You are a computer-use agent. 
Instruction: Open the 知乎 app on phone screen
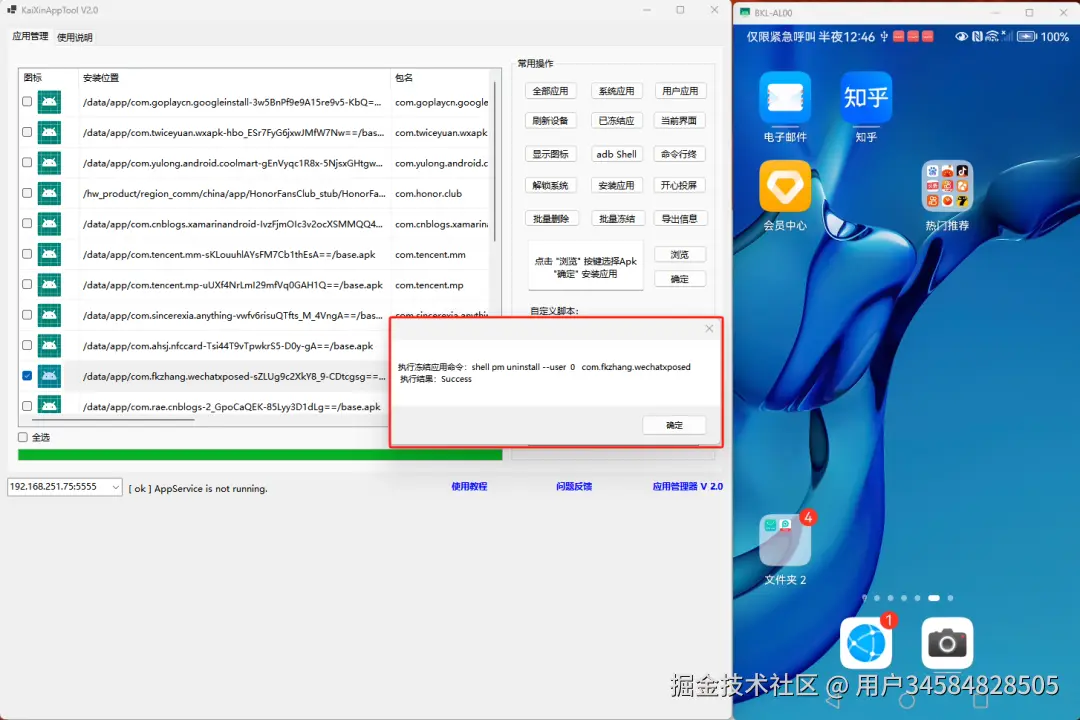pyautogui.click(x=866, y=98)
